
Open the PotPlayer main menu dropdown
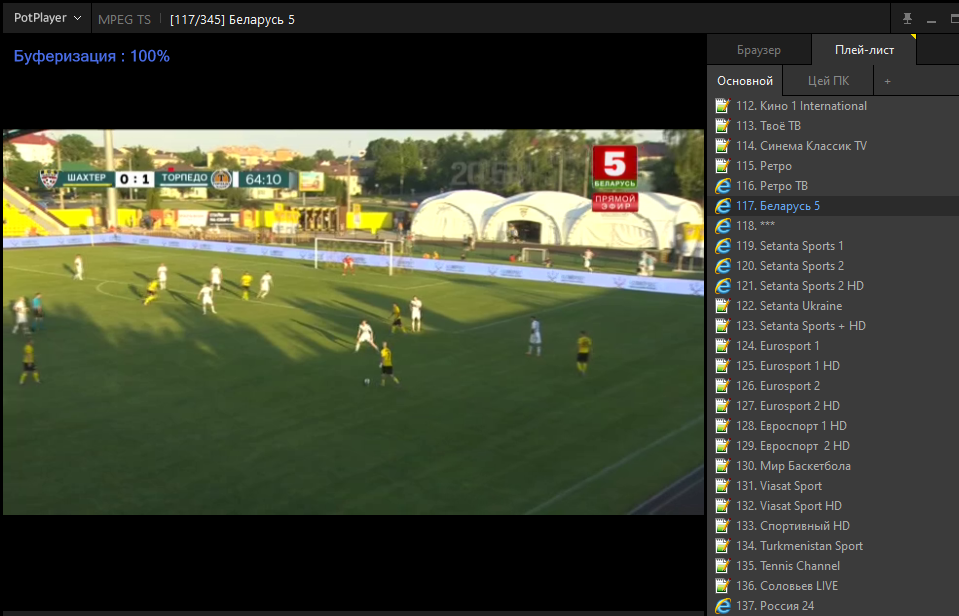pyautogui.click(x=48, y=18)
